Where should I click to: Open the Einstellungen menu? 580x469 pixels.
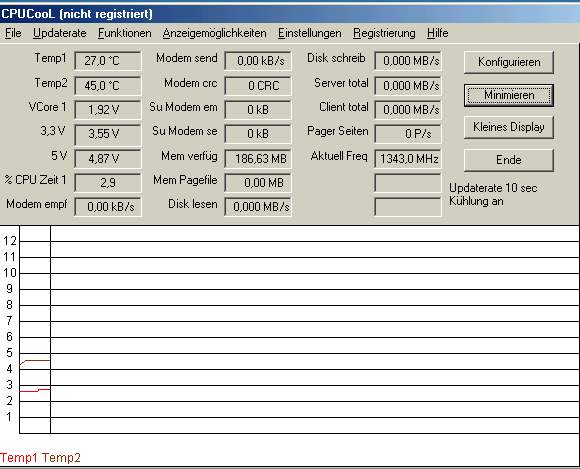pos(310,33)
